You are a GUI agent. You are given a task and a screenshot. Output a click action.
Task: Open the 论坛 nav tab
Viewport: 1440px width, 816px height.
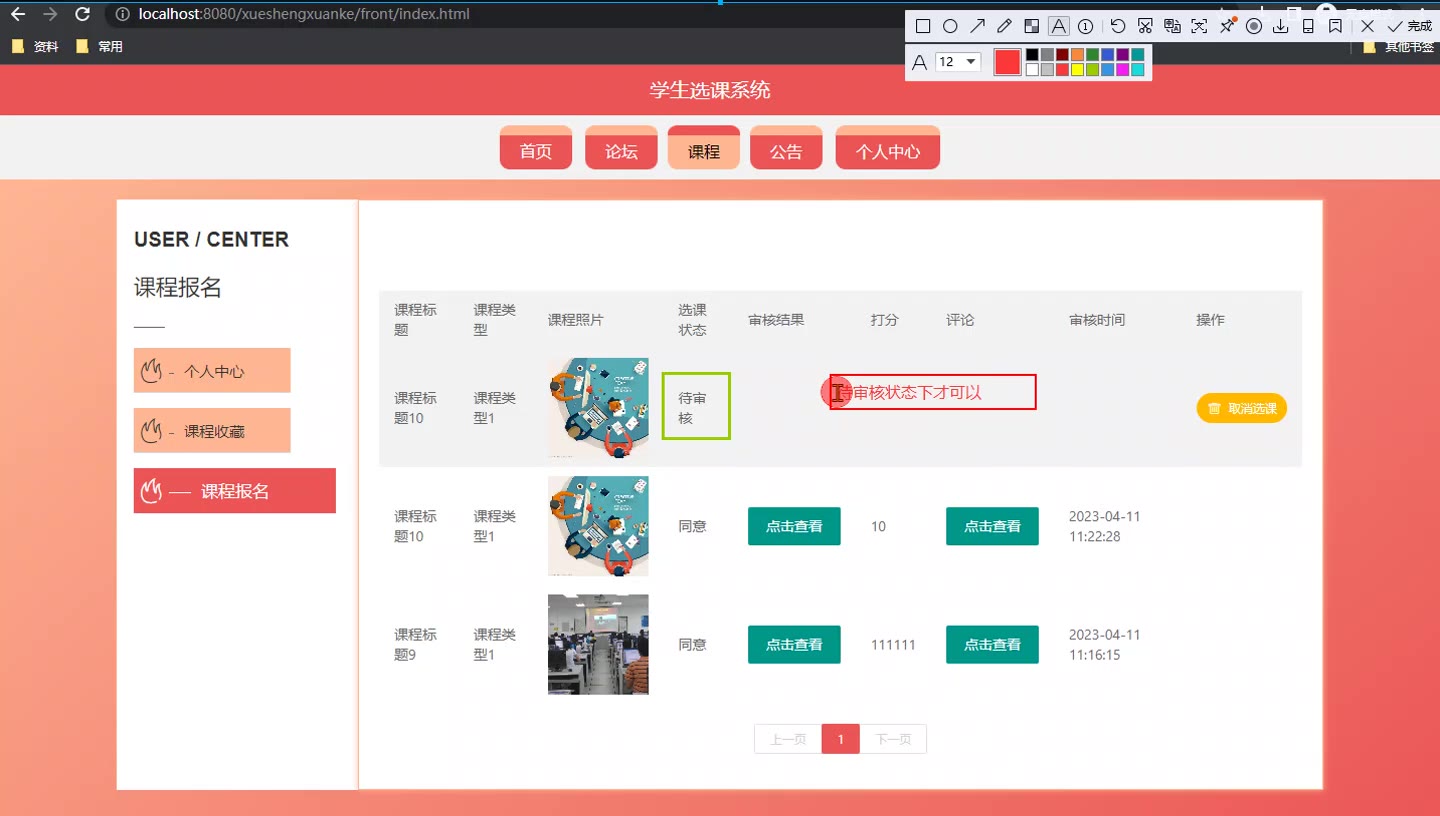tap(621, 149)
